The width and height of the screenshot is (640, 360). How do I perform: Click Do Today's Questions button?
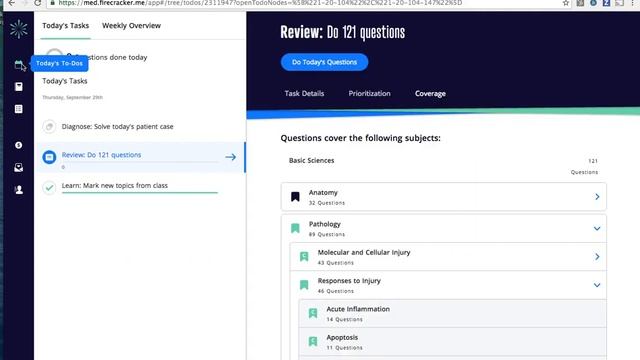point(324,62)
